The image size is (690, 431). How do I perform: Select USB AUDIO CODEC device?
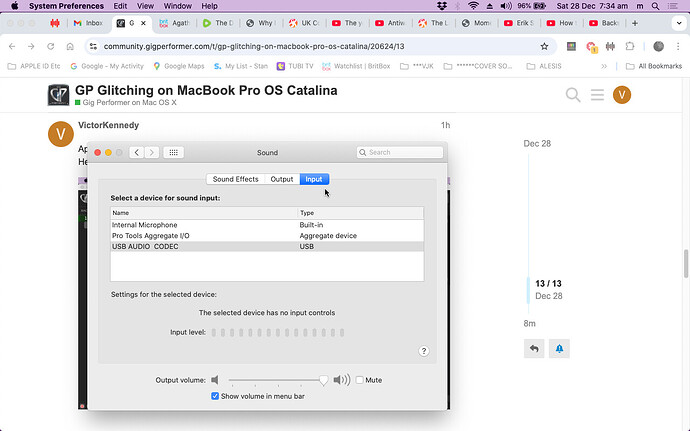tap(267, 247)
